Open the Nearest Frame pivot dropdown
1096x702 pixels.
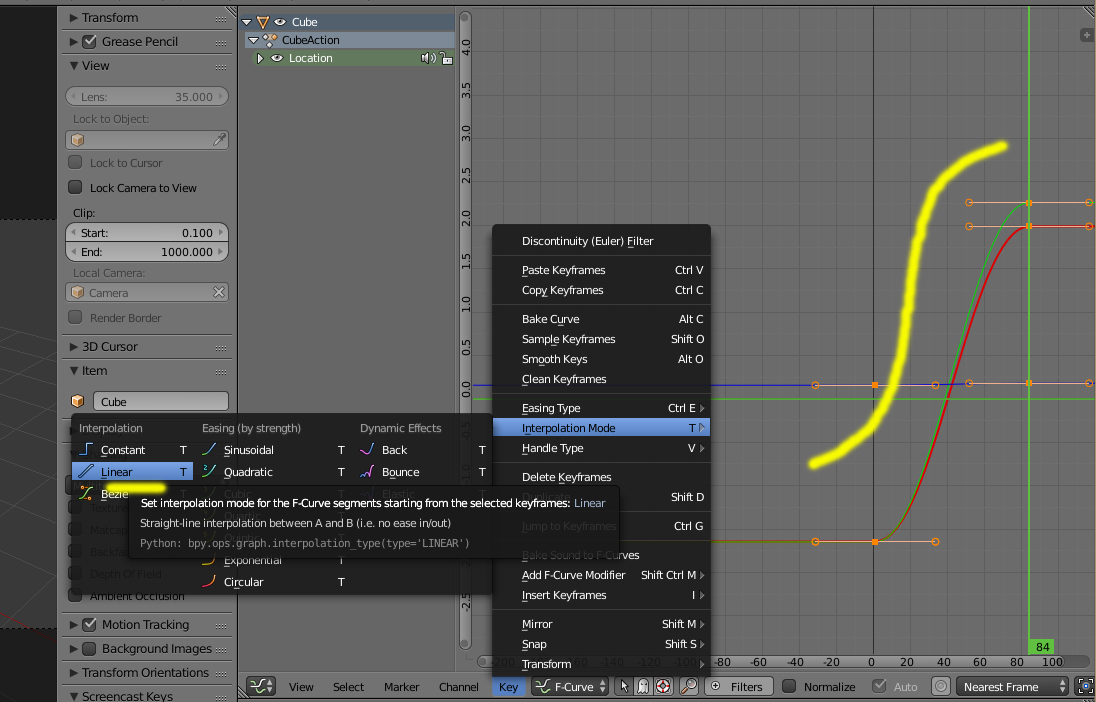pyautogui.click(x=1012, y=686)
